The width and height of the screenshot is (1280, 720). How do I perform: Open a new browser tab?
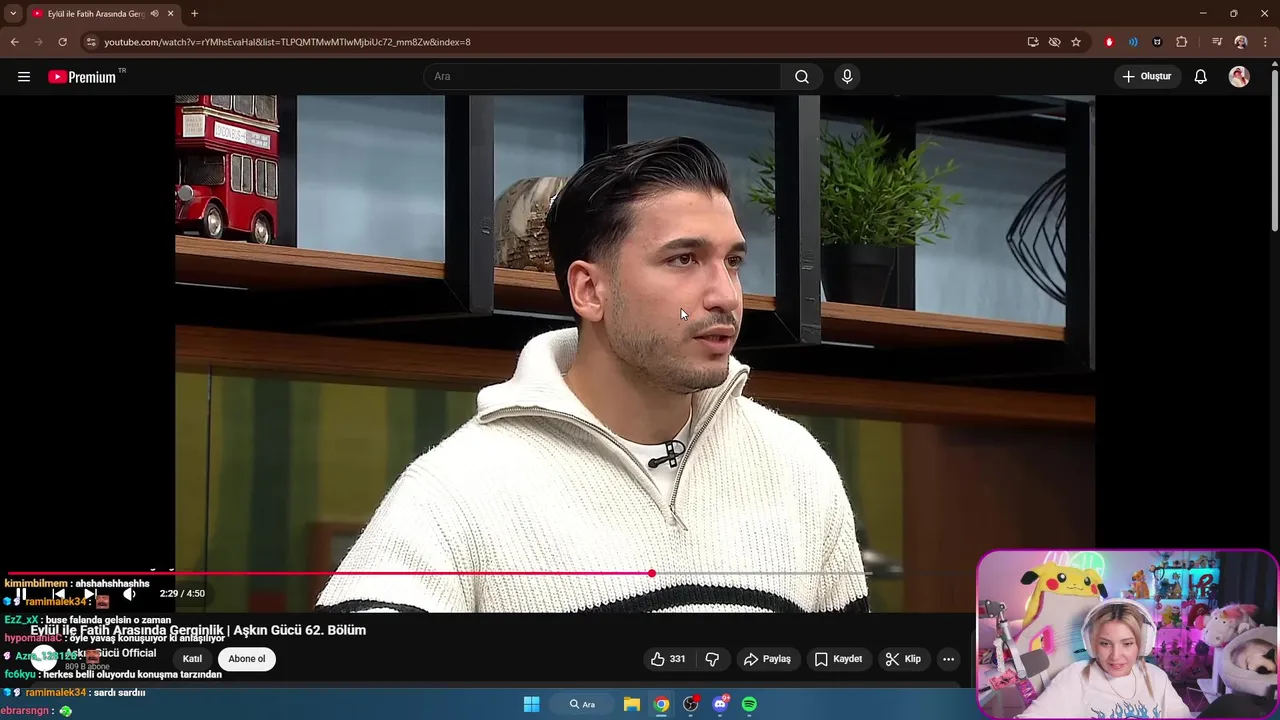pyautogui.click(x=194, y=14)
